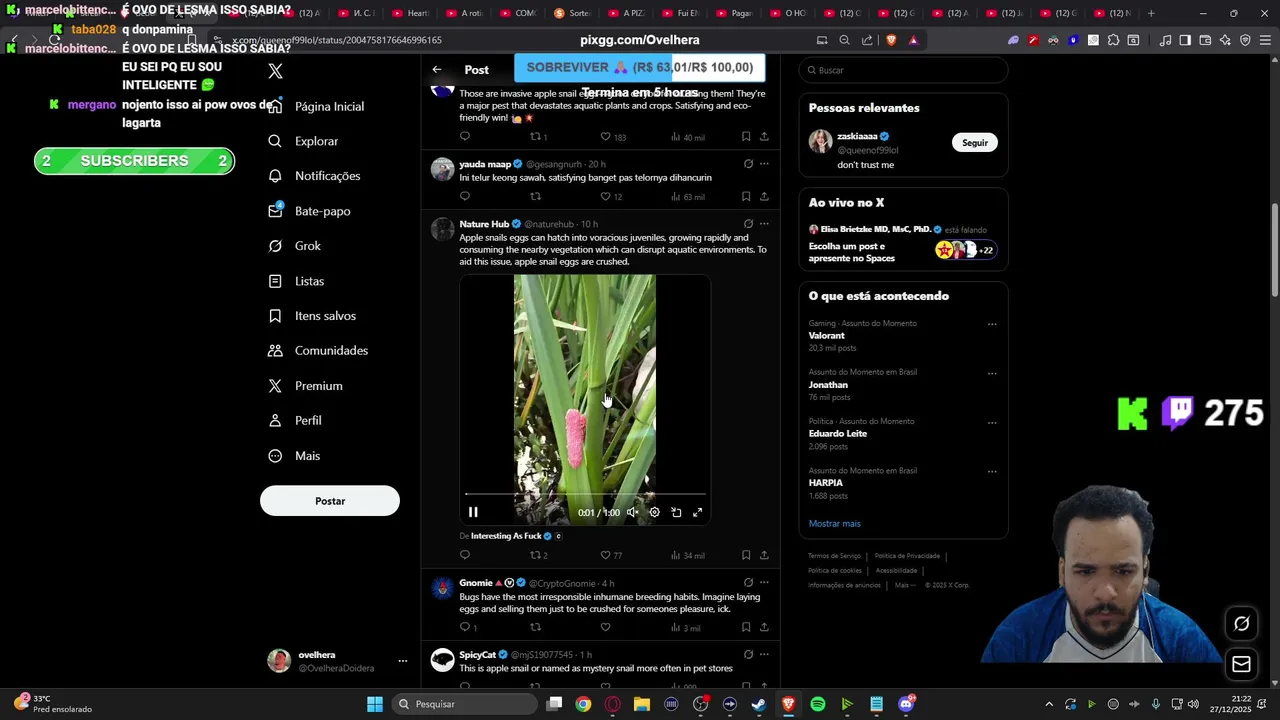Click the Brave shields icon
This screenshot has height=720, width=1280.
pyautogui.click(x=891, y=40)
